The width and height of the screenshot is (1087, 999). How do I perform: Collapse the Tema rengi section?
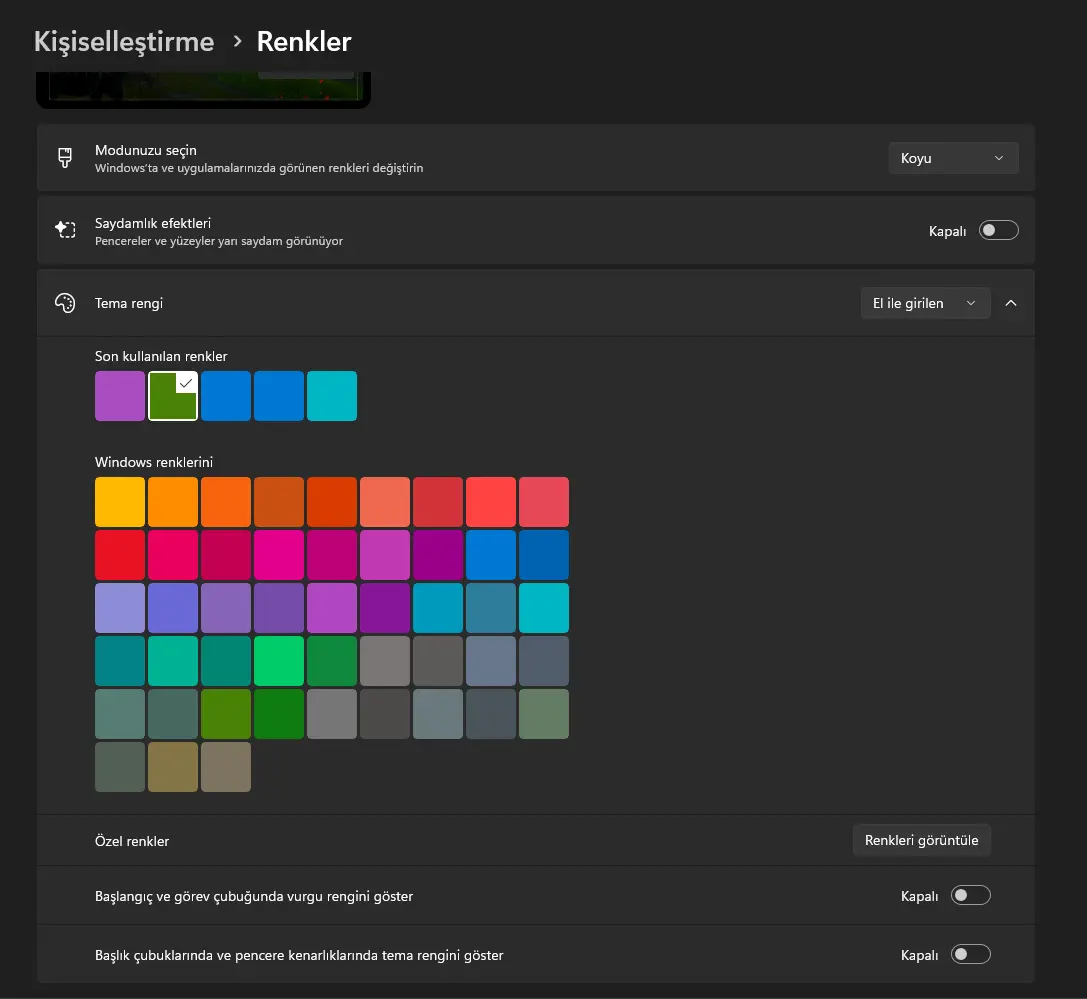point(1011,303)
